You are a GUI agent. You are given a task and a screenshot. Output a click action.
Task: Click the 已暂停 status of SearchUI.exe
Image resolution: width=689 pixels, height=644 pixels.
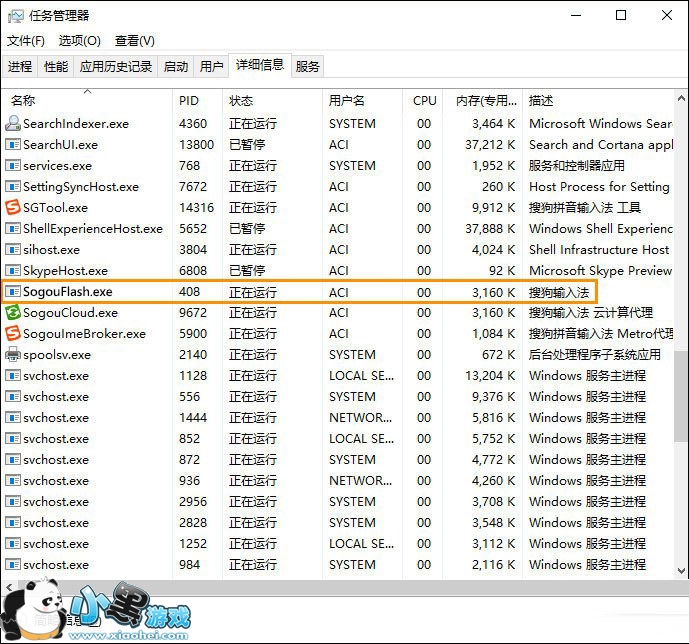[x=247, y=145]
